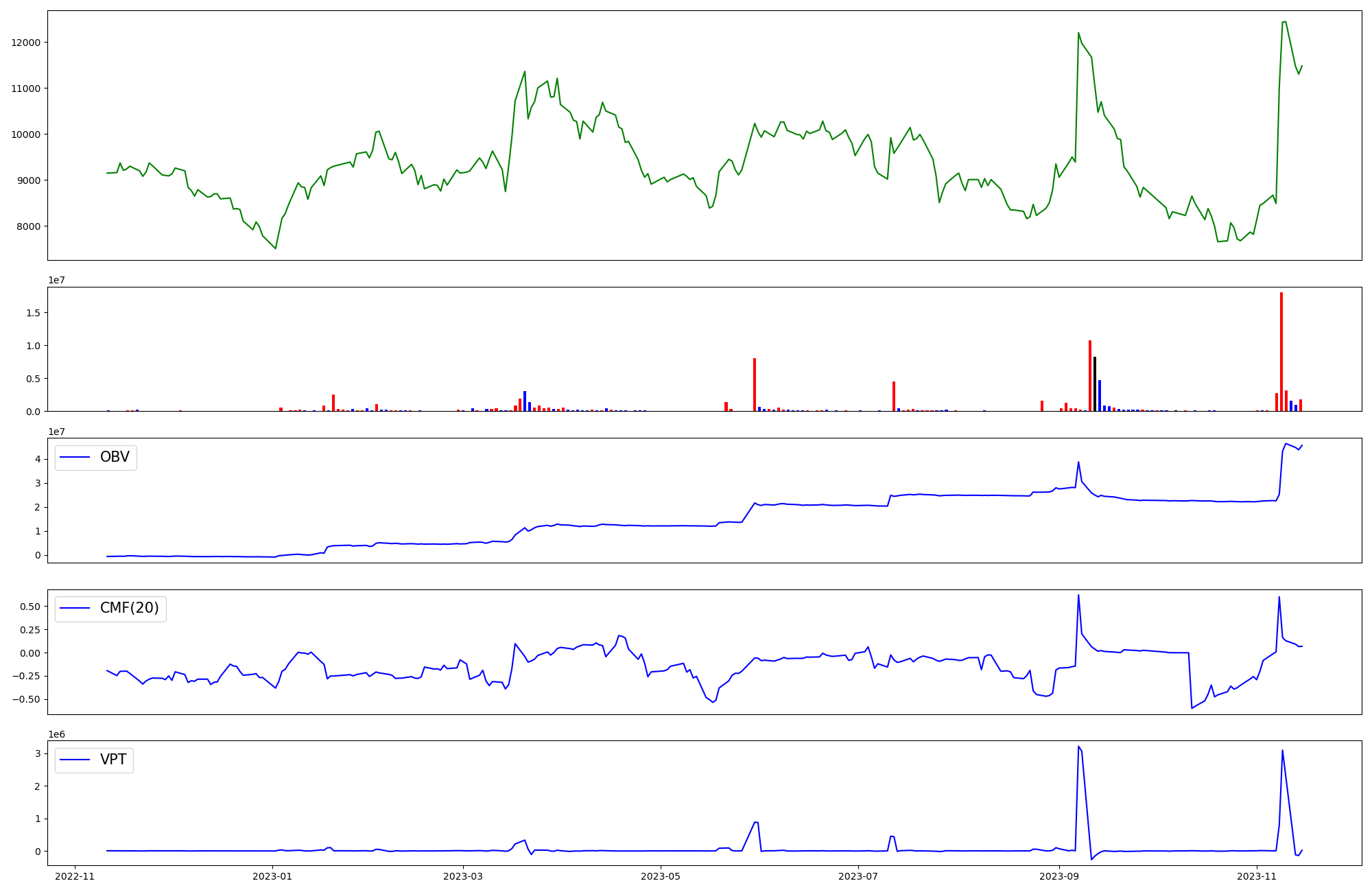Click the 2023-09 x-axis date label
The width and height of the screenshot is (1372, 892).
1059,876
